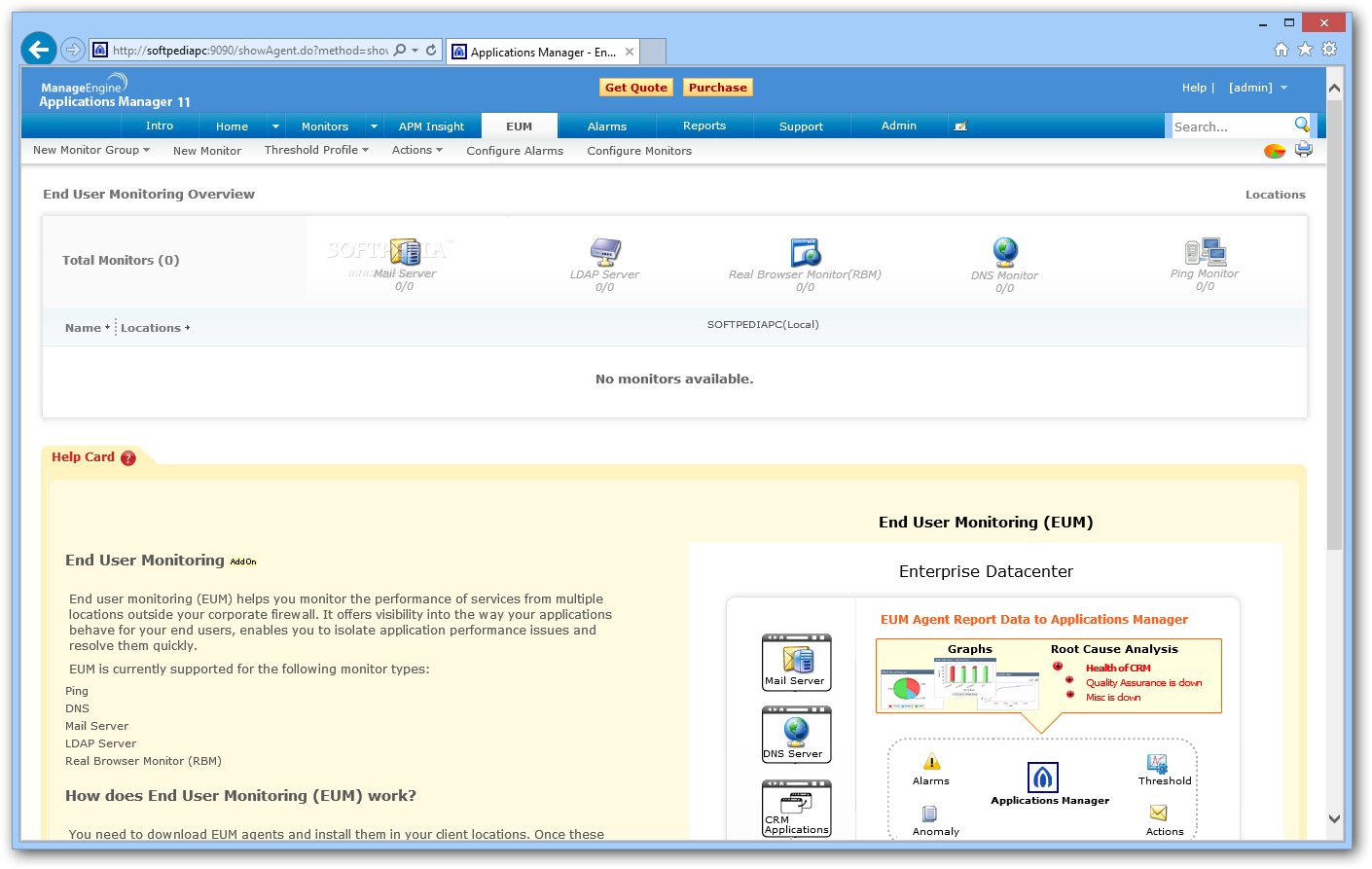1372x869 pixels.
Task: Click the Mail Server diagram icon
Action: (797, 662)
